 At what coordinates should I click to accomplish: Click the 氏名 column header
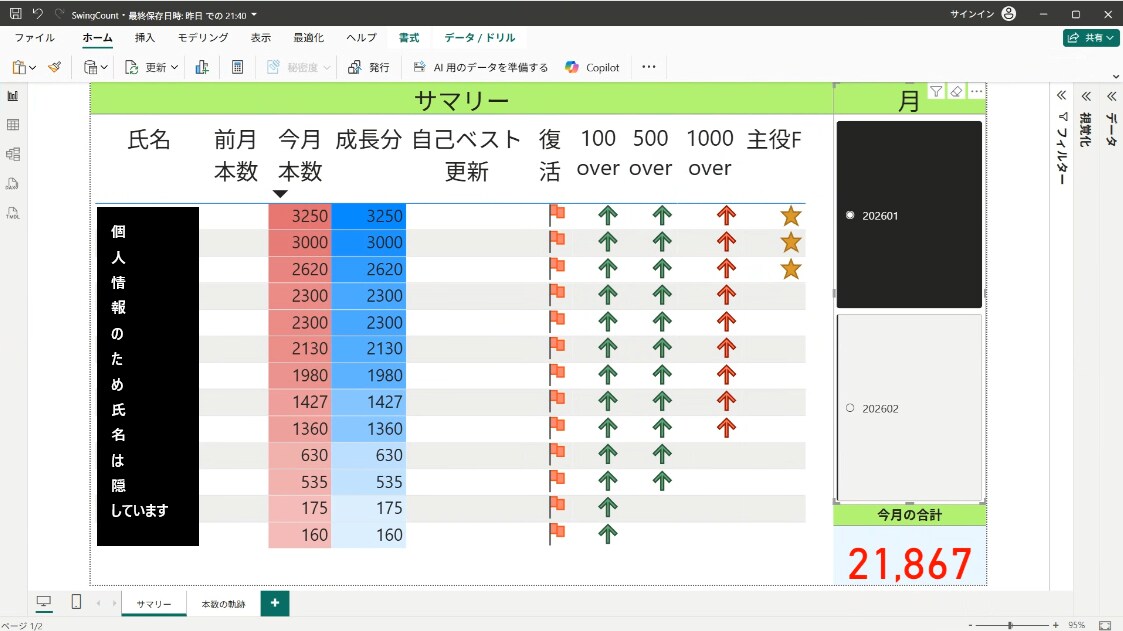tap(149, 139)
